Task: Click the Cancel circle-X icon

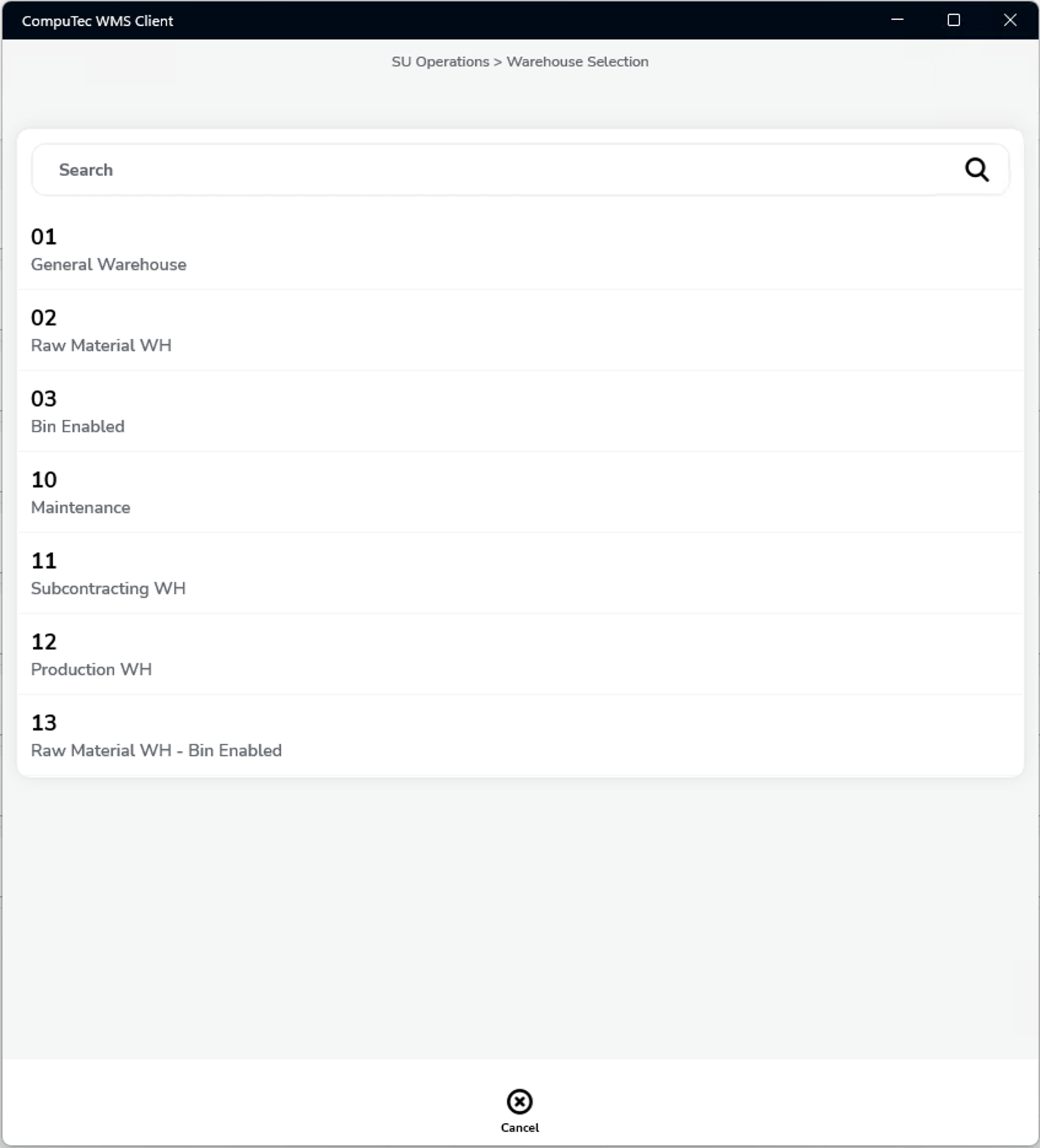Action: coord(519,1101)
